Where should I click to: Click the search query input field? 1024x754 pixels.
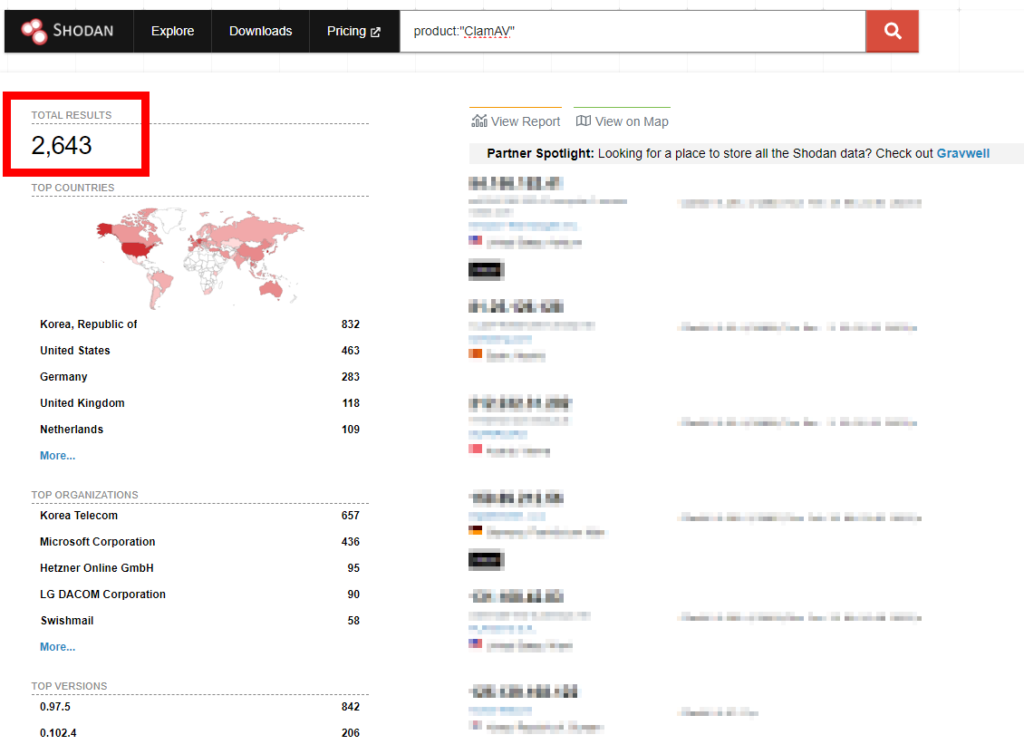pos(632,32)
